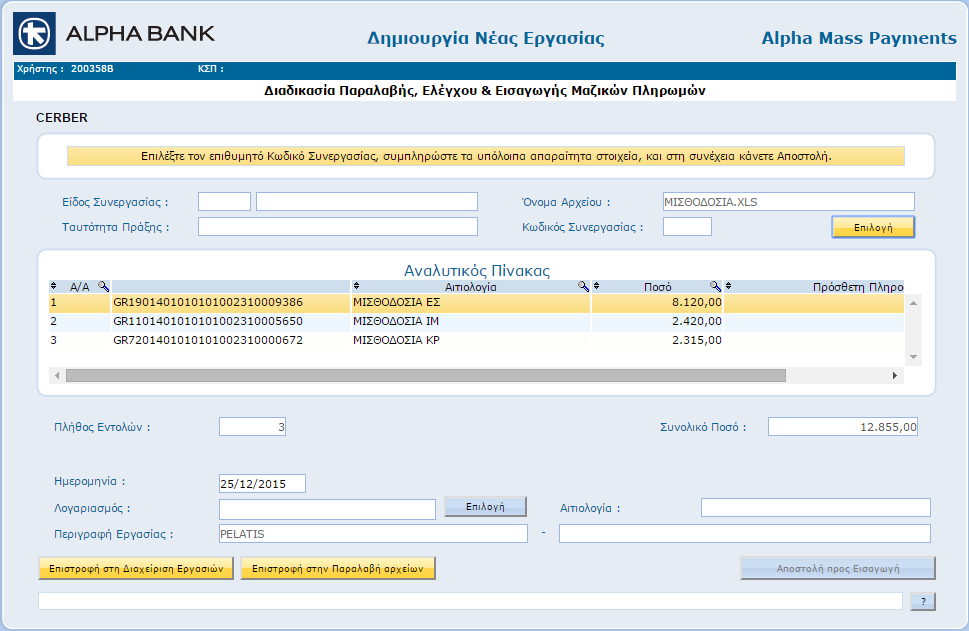Click Επιστροφή στη Διαχείριση Εργασιών button
The image size is (969, 631).
[x=136, y=569]
